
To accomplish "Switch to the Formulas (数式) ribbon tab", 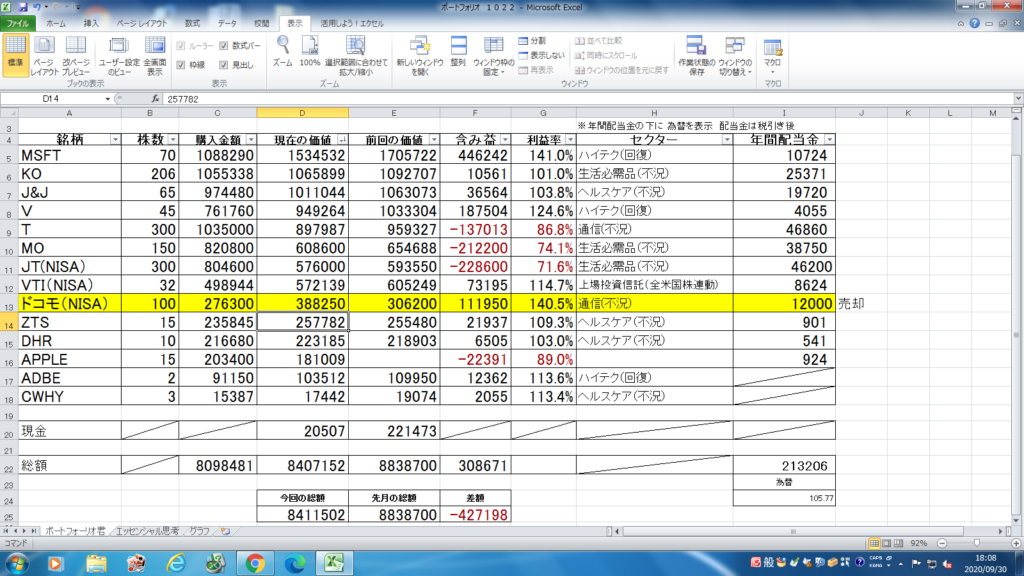I will [x=192, y=23].
